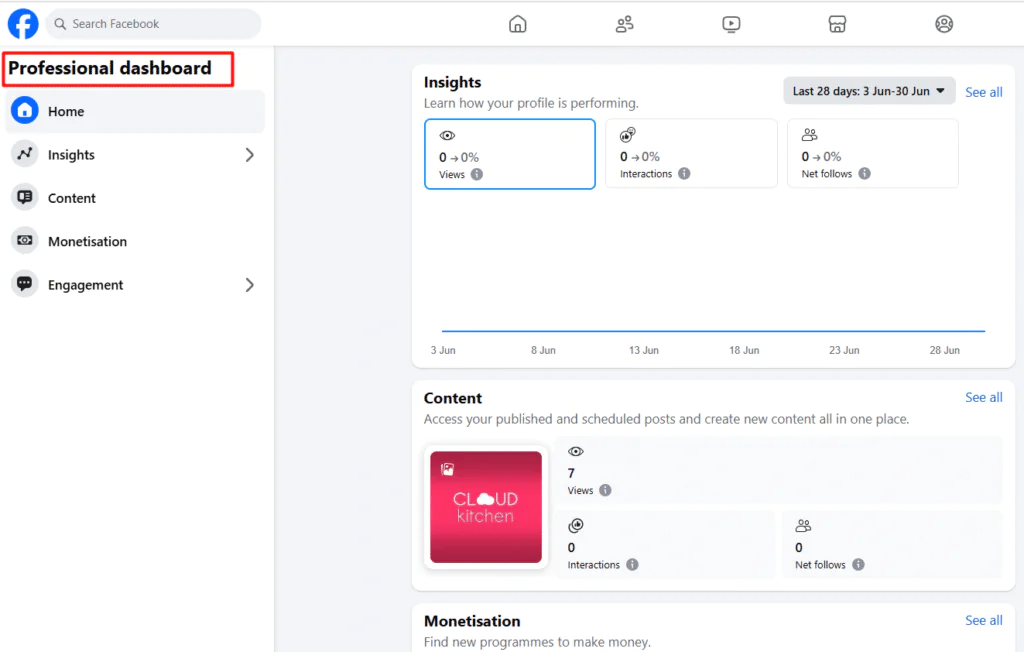Click the info icon beside Insights Net follows
1024x652 pixels.
point(864,174)
